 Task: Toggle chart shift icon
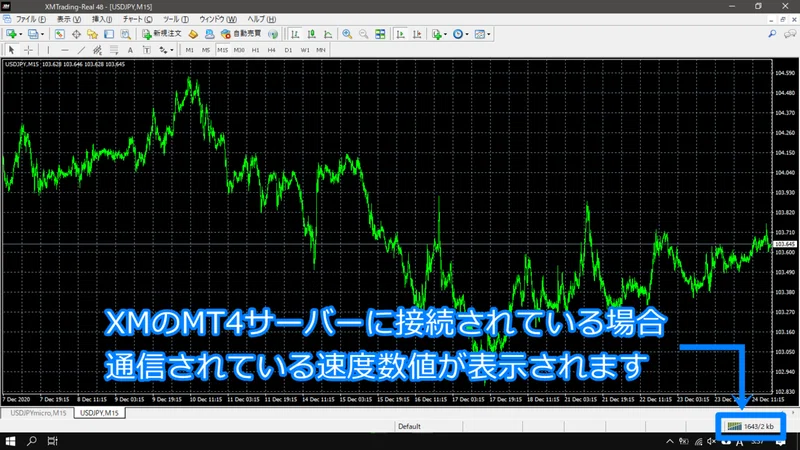click(x=417, y=34)
